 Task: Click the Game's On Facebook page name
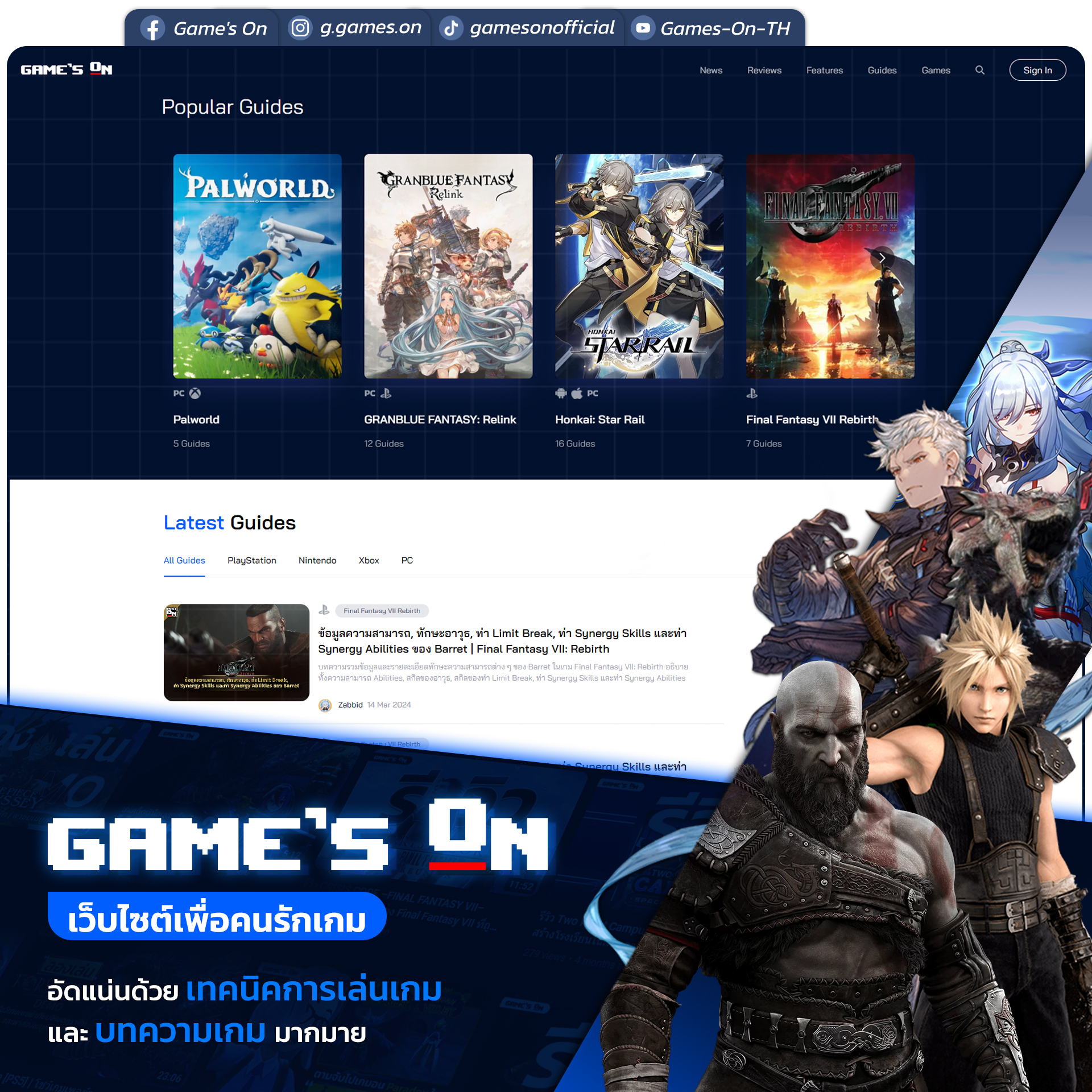[x=220, y=28]
